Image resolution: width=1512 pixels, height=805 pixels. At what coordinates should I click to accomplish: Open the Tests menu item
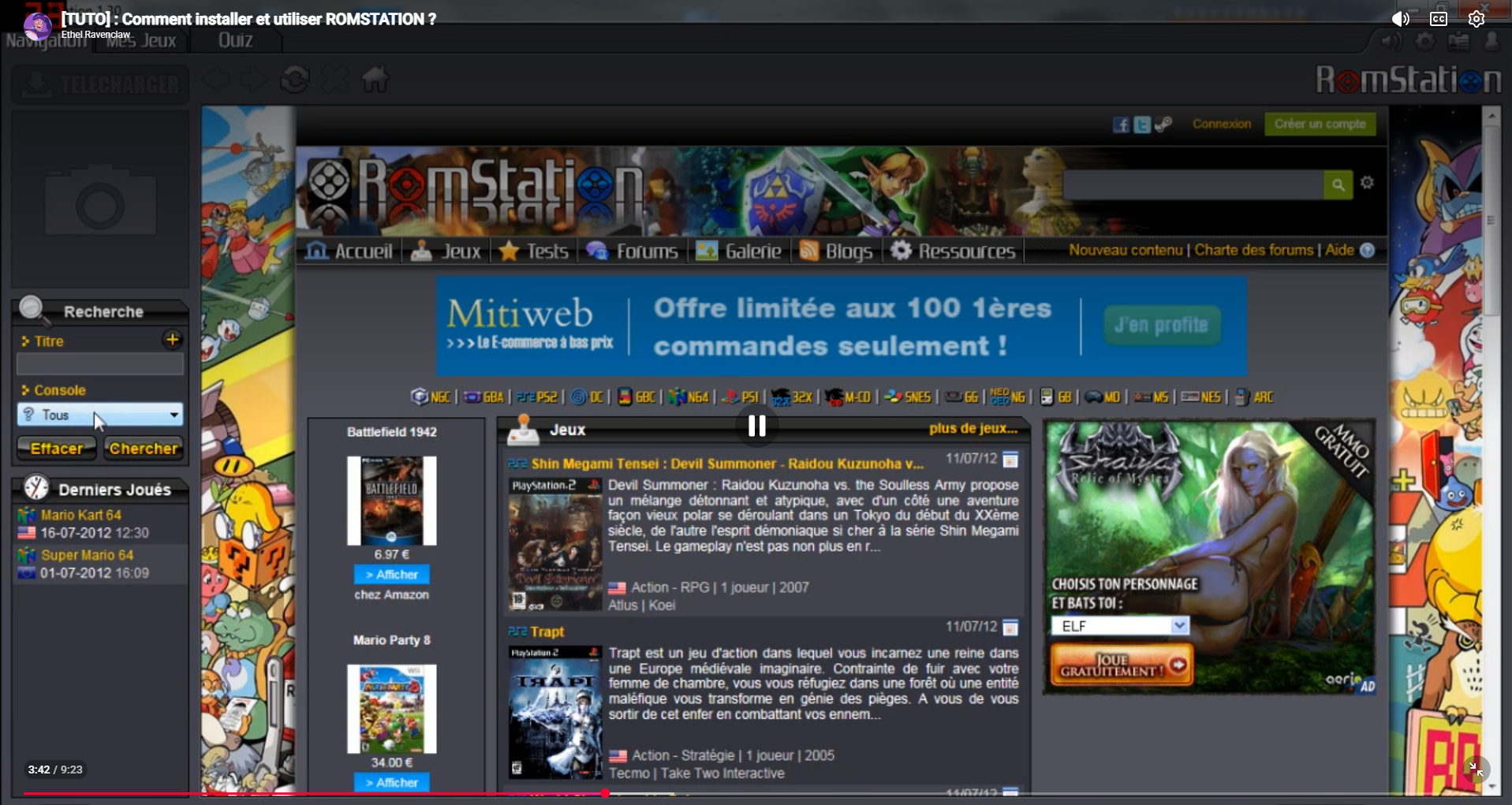coord(534,251)
